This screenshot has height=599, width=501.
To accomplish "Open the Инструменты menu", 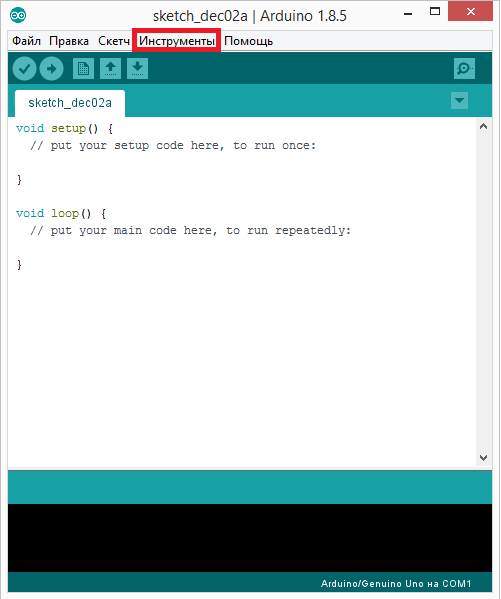I will point(177,40).
